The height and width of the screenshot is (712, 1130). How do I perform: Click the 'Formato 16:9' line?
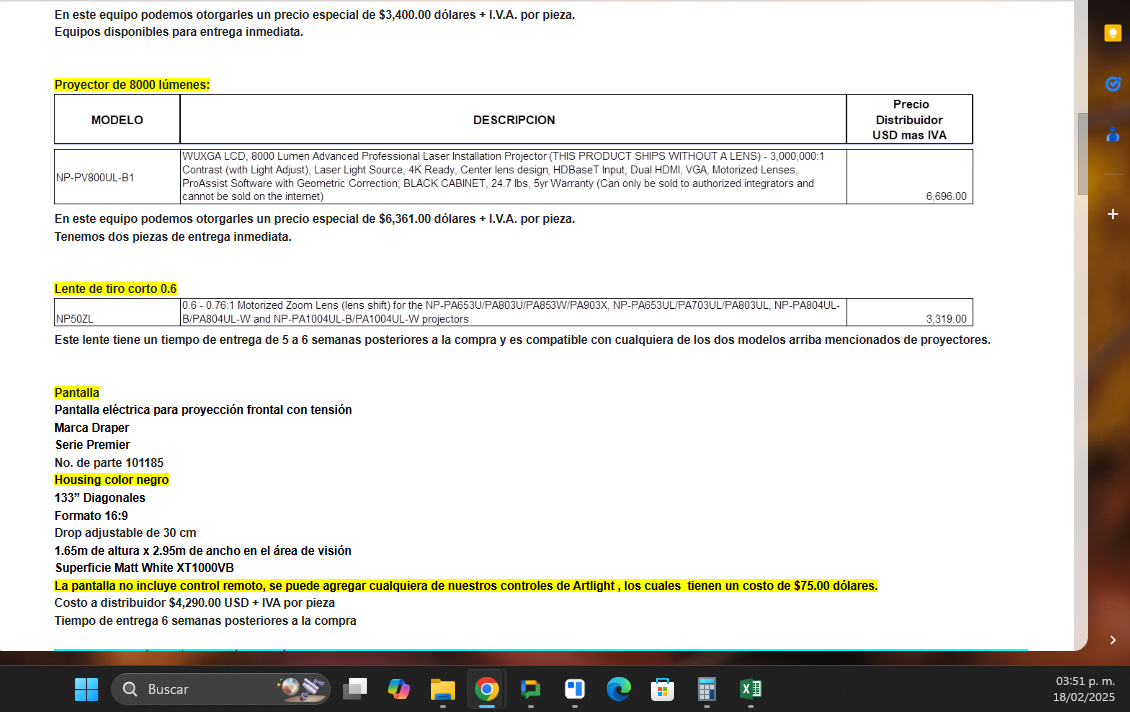click(91, 515)
